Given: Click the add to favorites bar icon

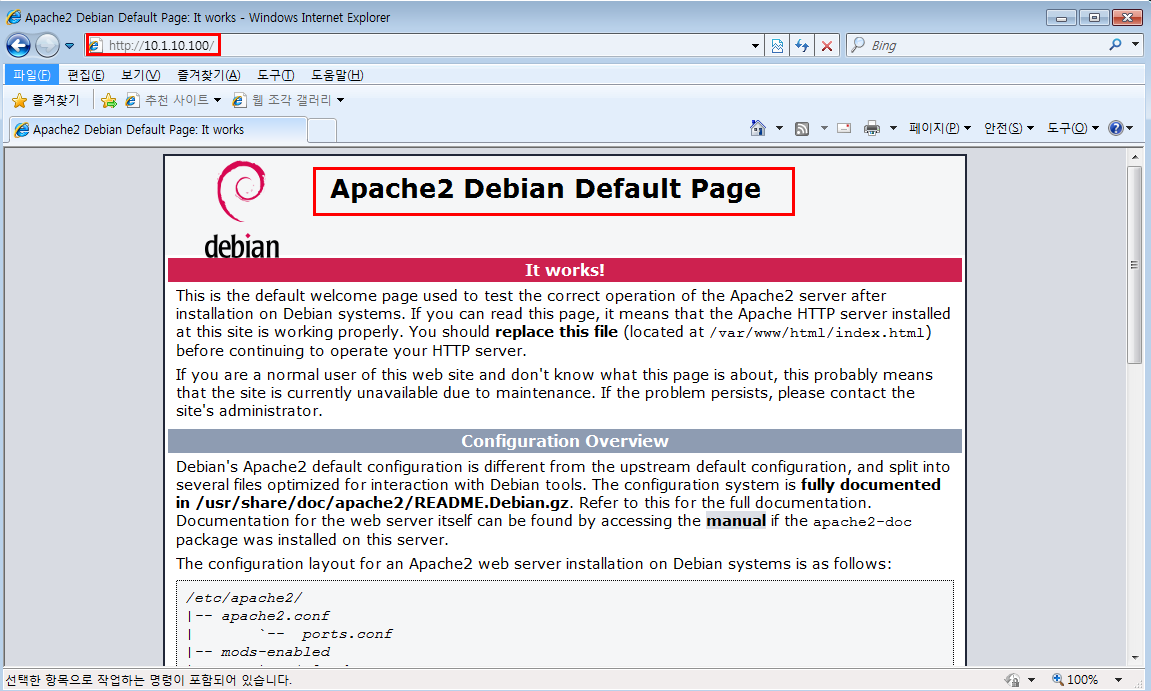Looking at the screenshot, I should (x=109, y=100).
